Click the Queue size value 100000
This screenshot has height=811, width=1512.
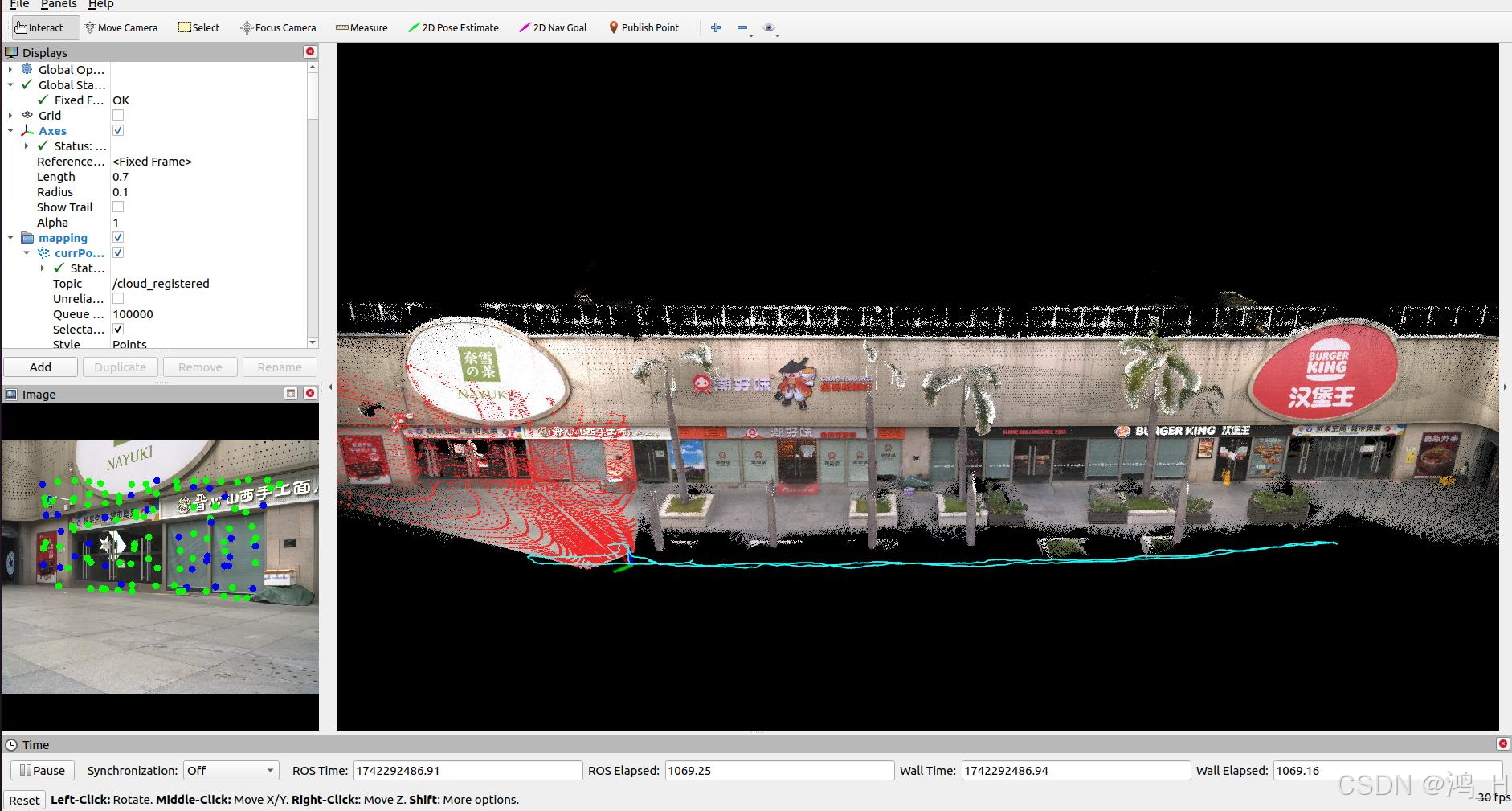pyautogui.click(x=133, y=313)
